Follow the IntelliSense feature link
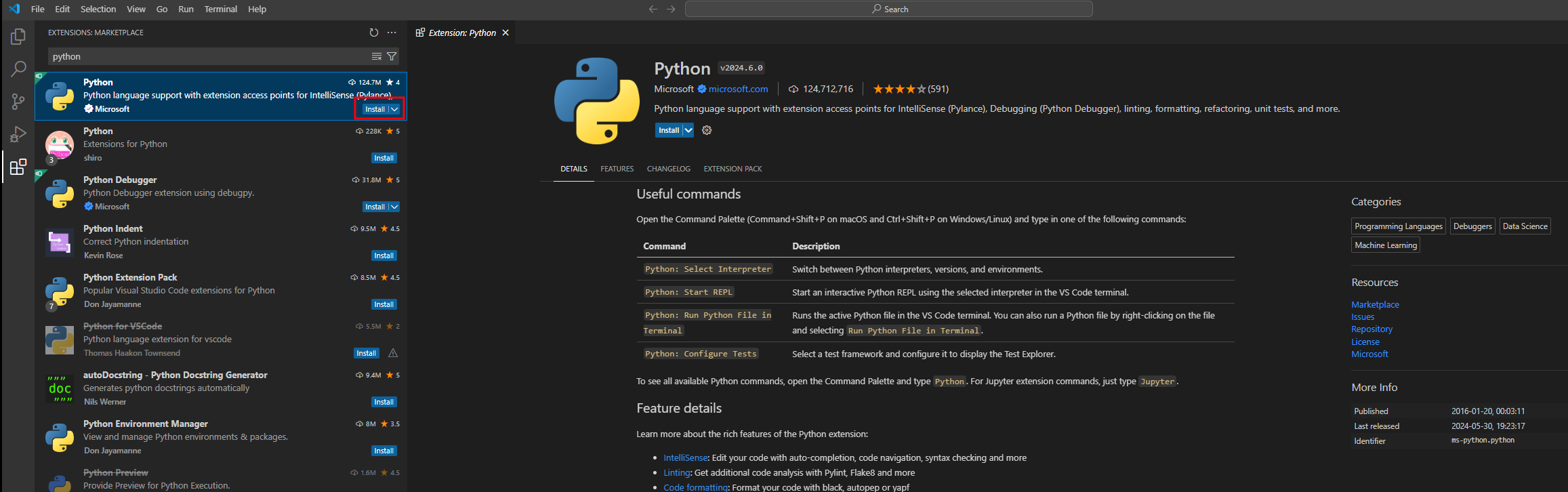 coord(685,458)
